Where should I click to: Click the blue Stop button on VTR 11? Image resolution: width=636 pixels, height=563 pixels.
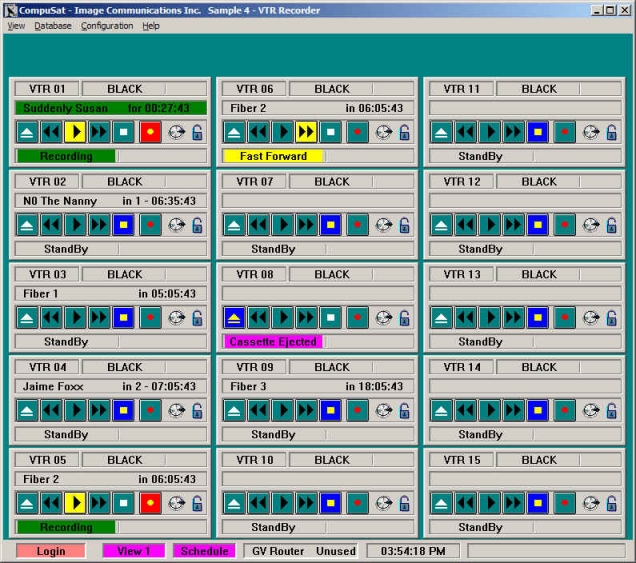(538, 132)
